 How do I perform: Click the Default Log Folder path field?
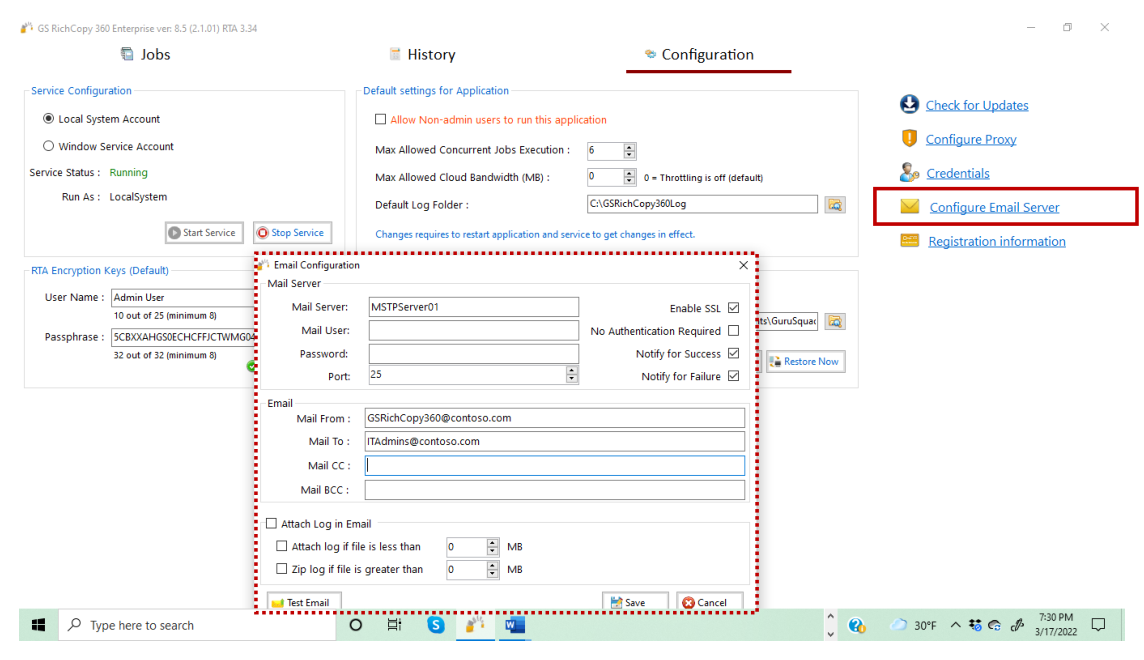pos(702,204)
